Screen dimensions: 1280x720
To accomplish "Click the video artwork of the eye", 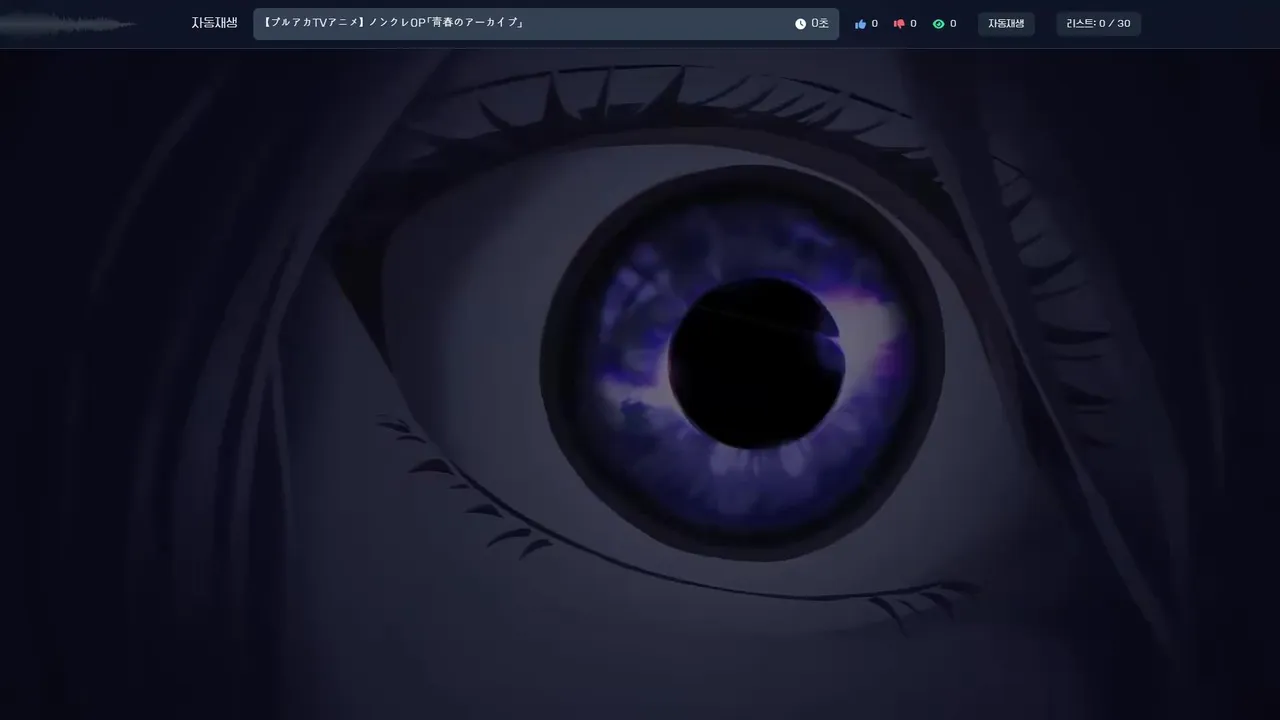I will (x=640, y=384).
